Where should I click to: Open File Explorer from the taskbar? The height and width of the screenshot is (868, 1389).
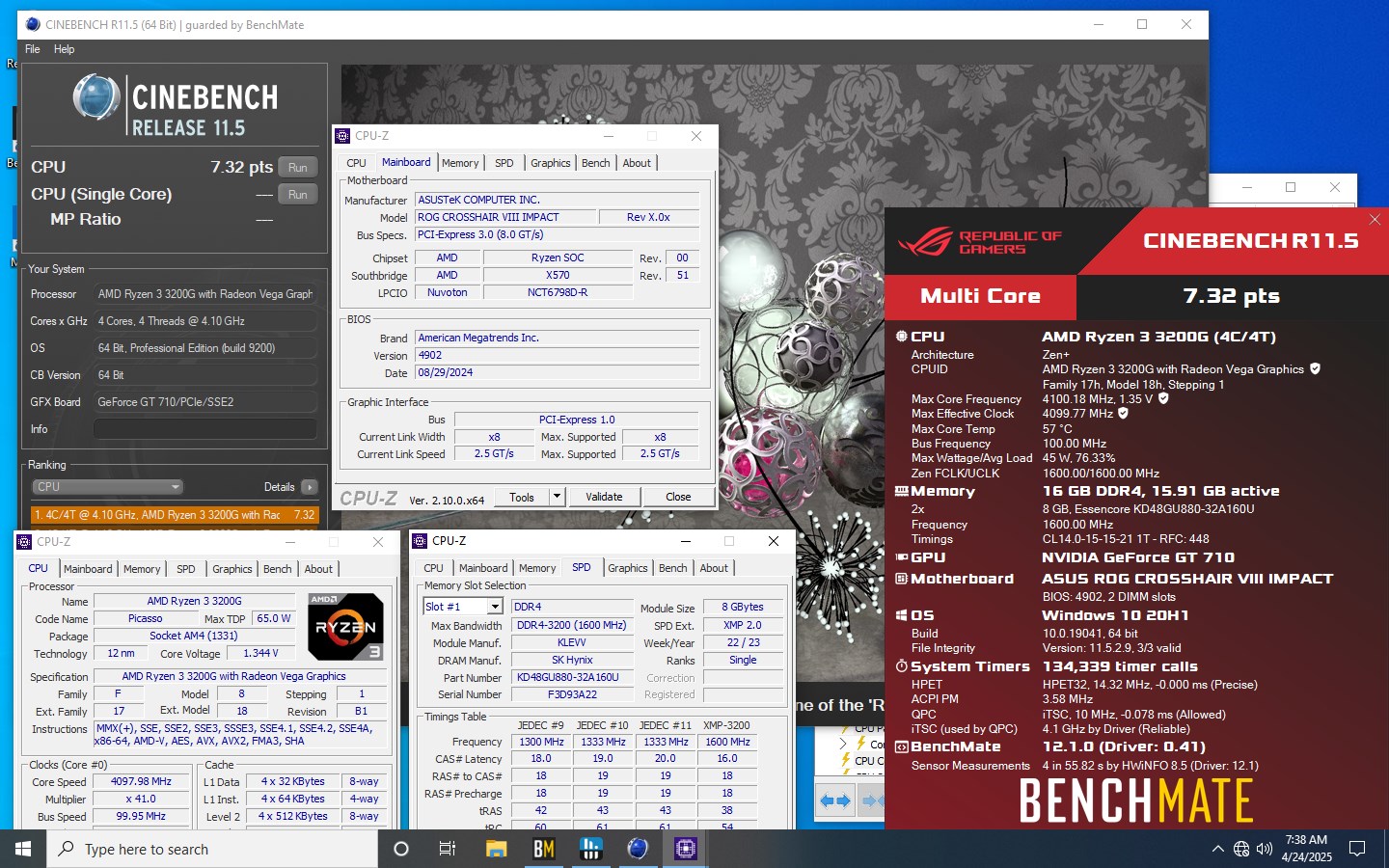(496, 849)
